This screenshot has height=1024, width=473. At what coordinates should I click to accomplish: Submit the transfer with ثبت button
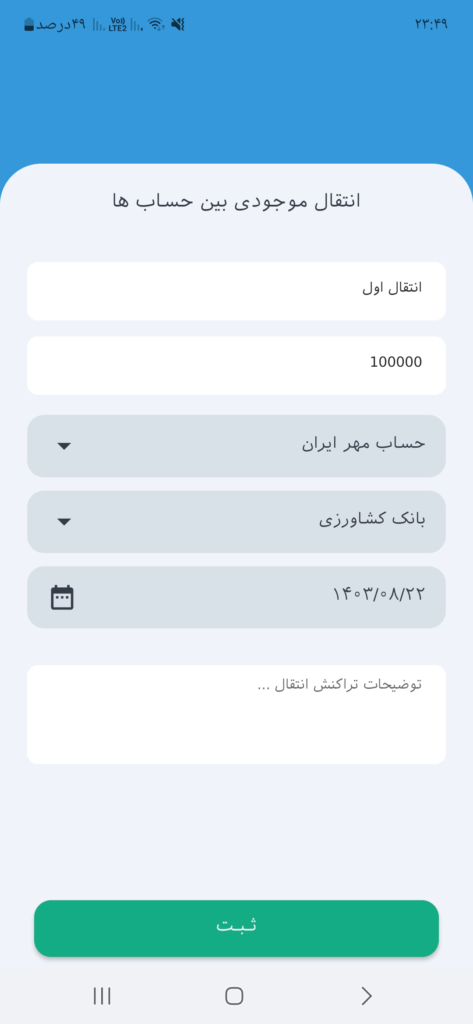[x=236, y=928]
